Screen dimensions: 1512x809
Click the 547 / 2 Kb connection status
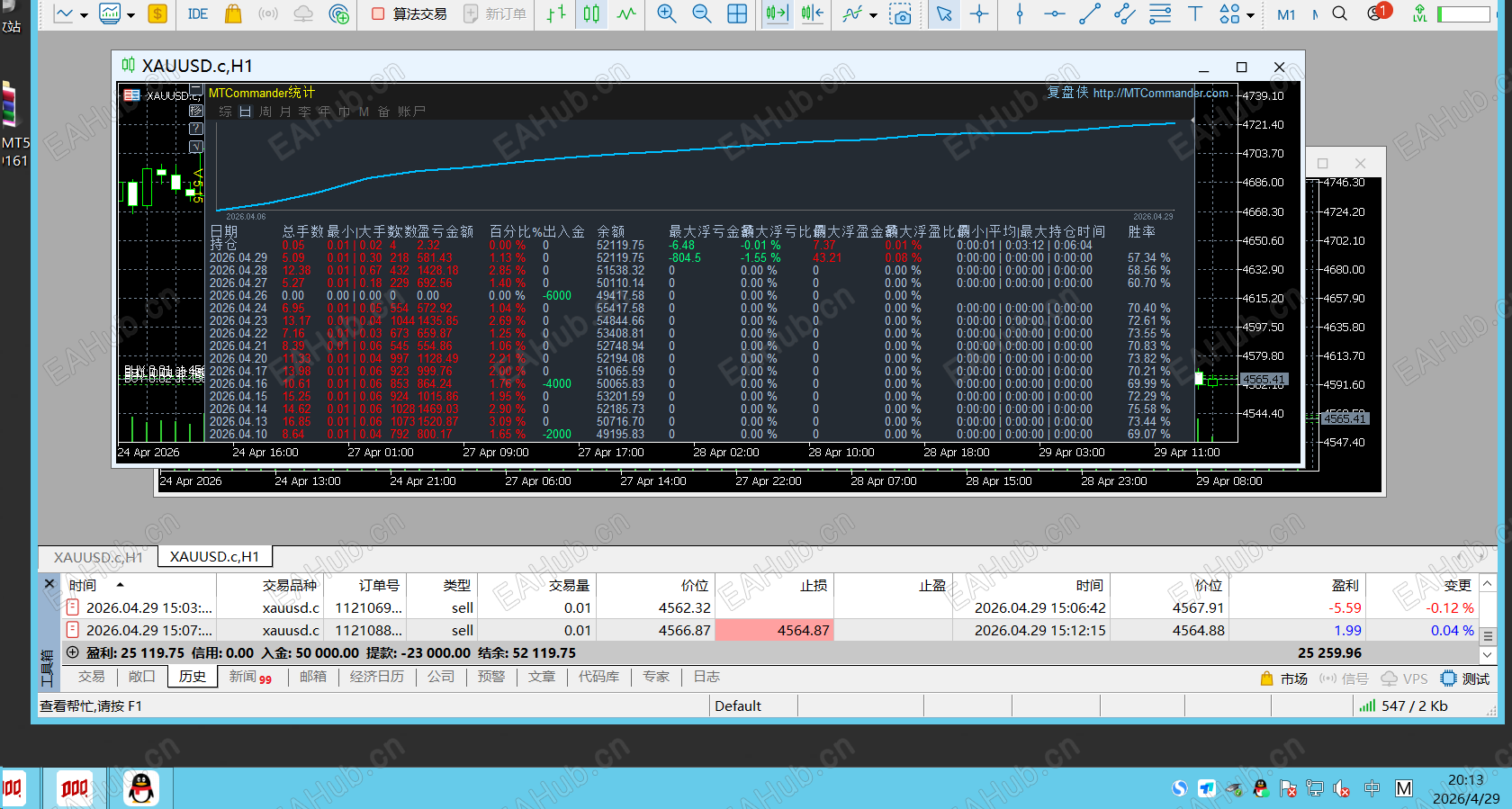tap(1403, 706)
